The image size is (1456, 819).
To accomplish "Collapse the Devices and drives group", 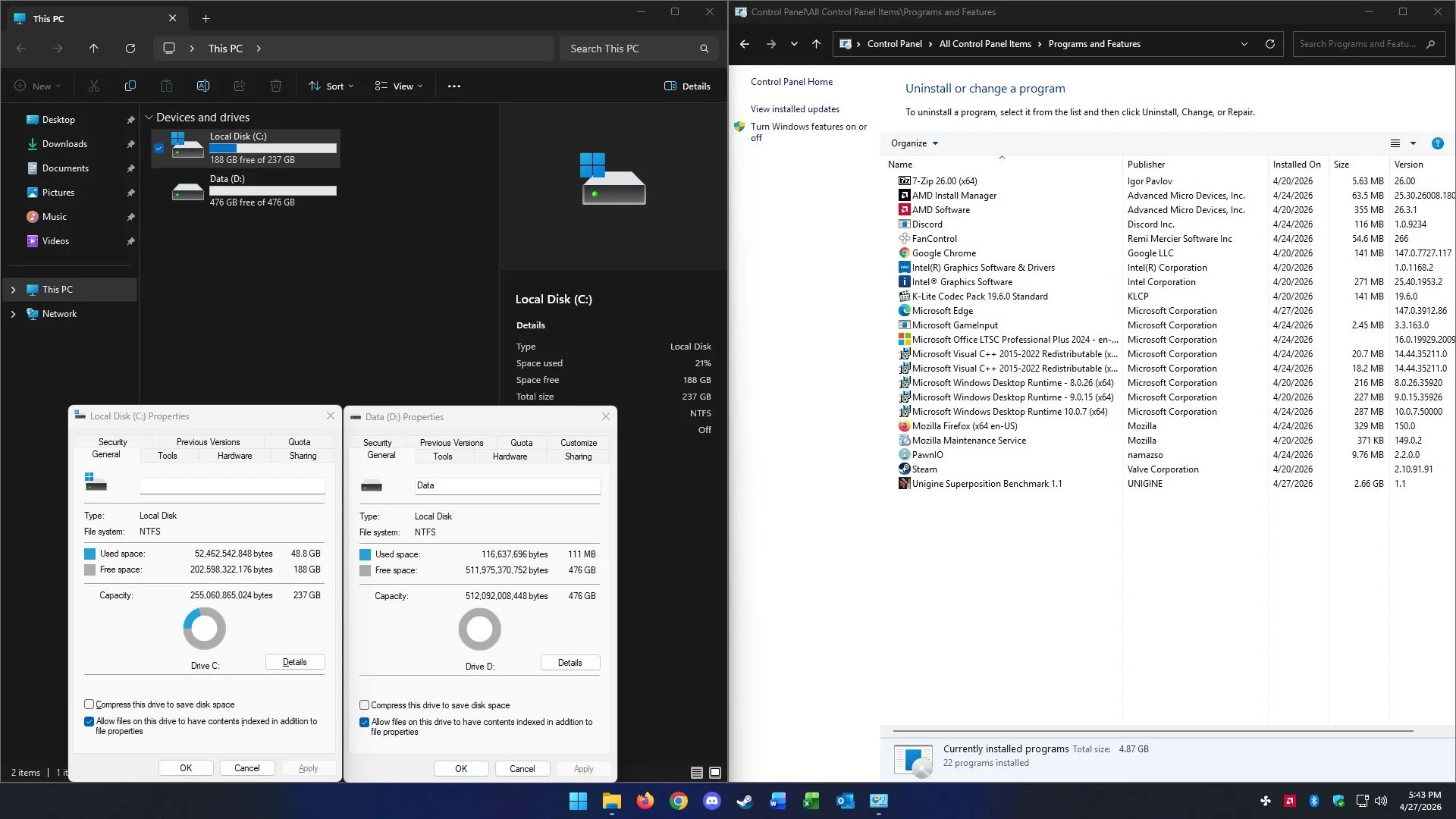I will (x=149, y=118).
